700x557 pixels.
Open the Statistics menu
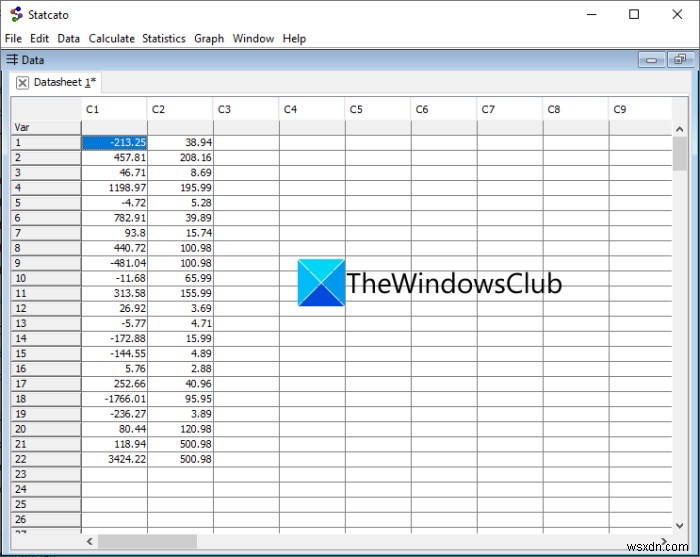[164, 38]
